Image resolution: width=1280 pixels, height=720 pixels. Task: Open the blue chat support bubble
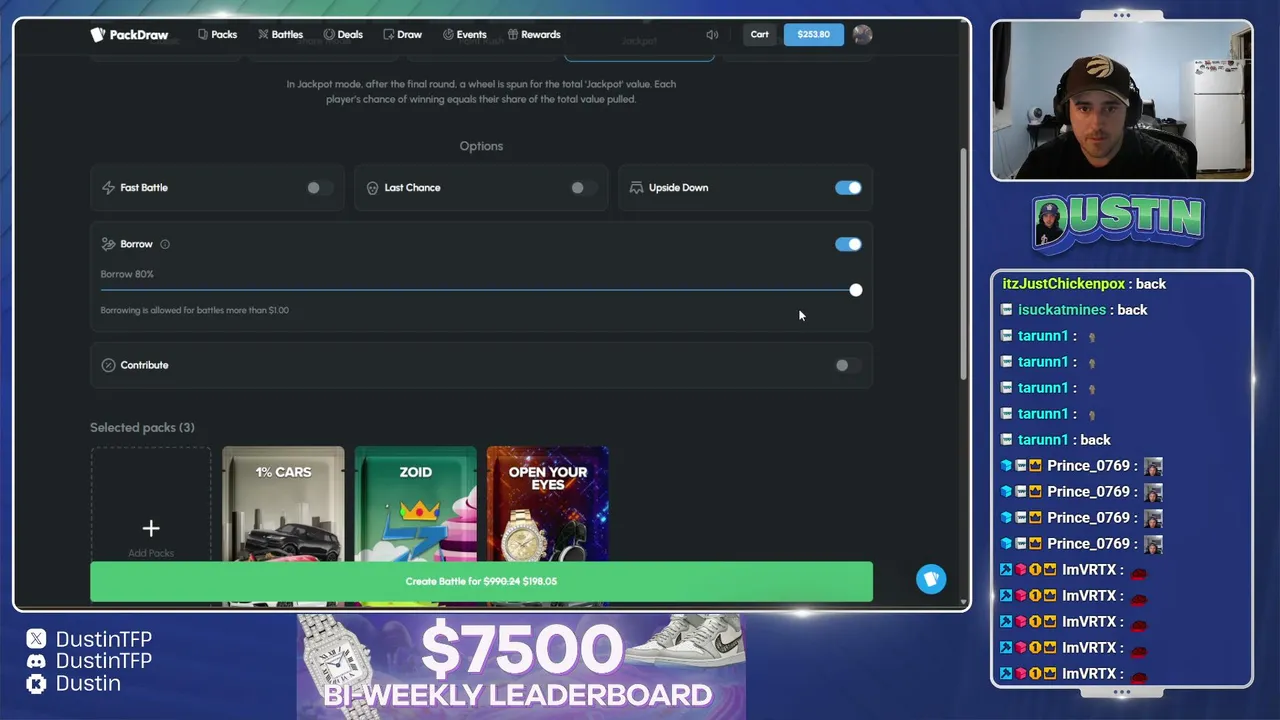(931, 579)
